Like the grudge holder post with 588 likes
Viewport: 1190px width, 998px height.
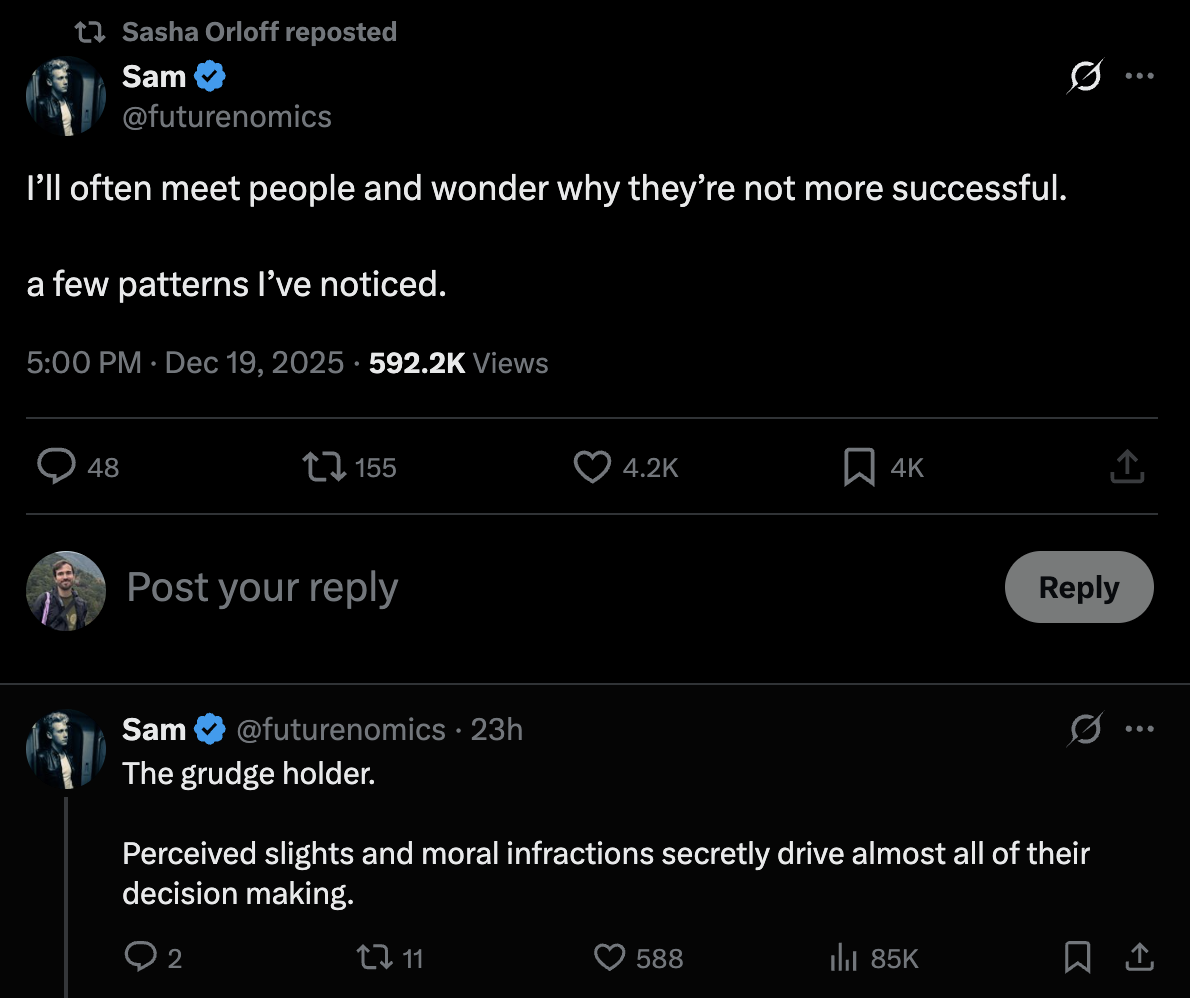609,958
